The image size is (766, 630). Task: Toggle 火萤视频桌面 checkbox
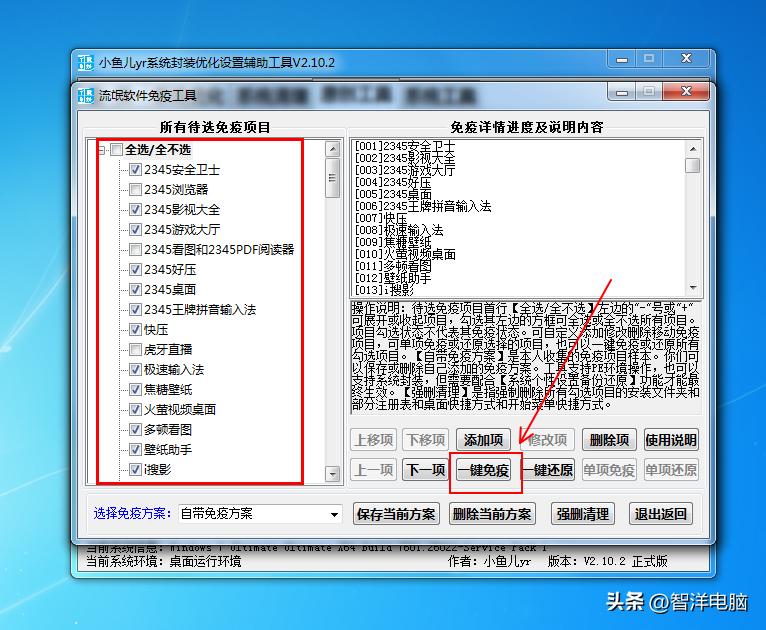click(135, 410)
